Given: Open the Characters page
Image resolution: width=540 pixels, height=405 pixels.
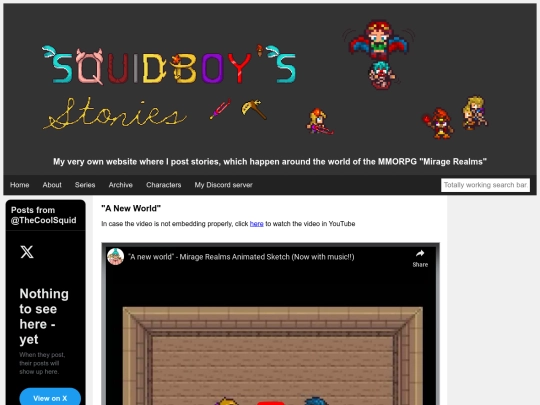Looking at the screenshot, I should [x=164, y=185].
